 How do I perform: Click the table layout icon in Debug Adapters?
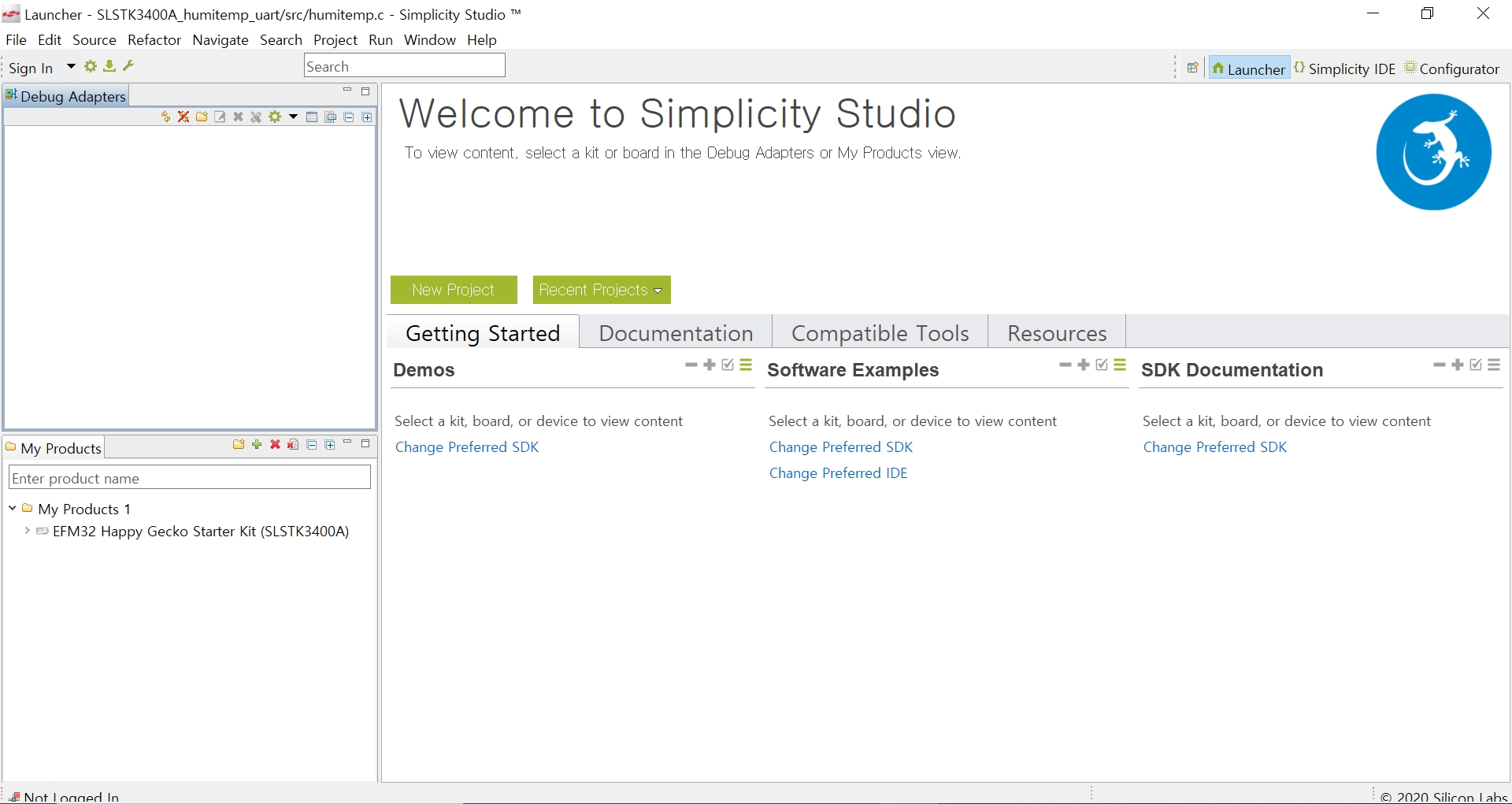pos(312,117)
